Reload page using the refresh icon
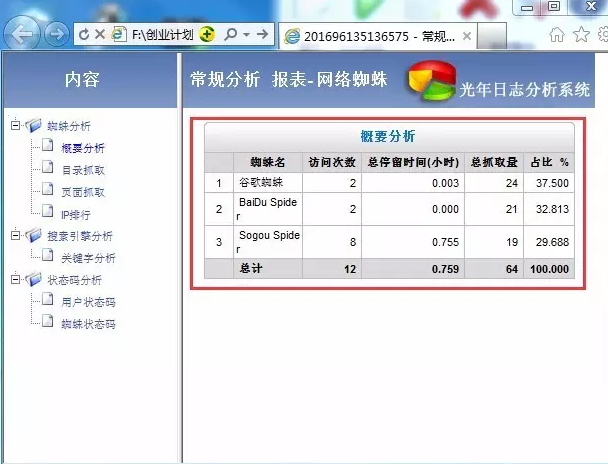Image resolution: width=608 pixels, height=464 pixels. coord(84,34)
